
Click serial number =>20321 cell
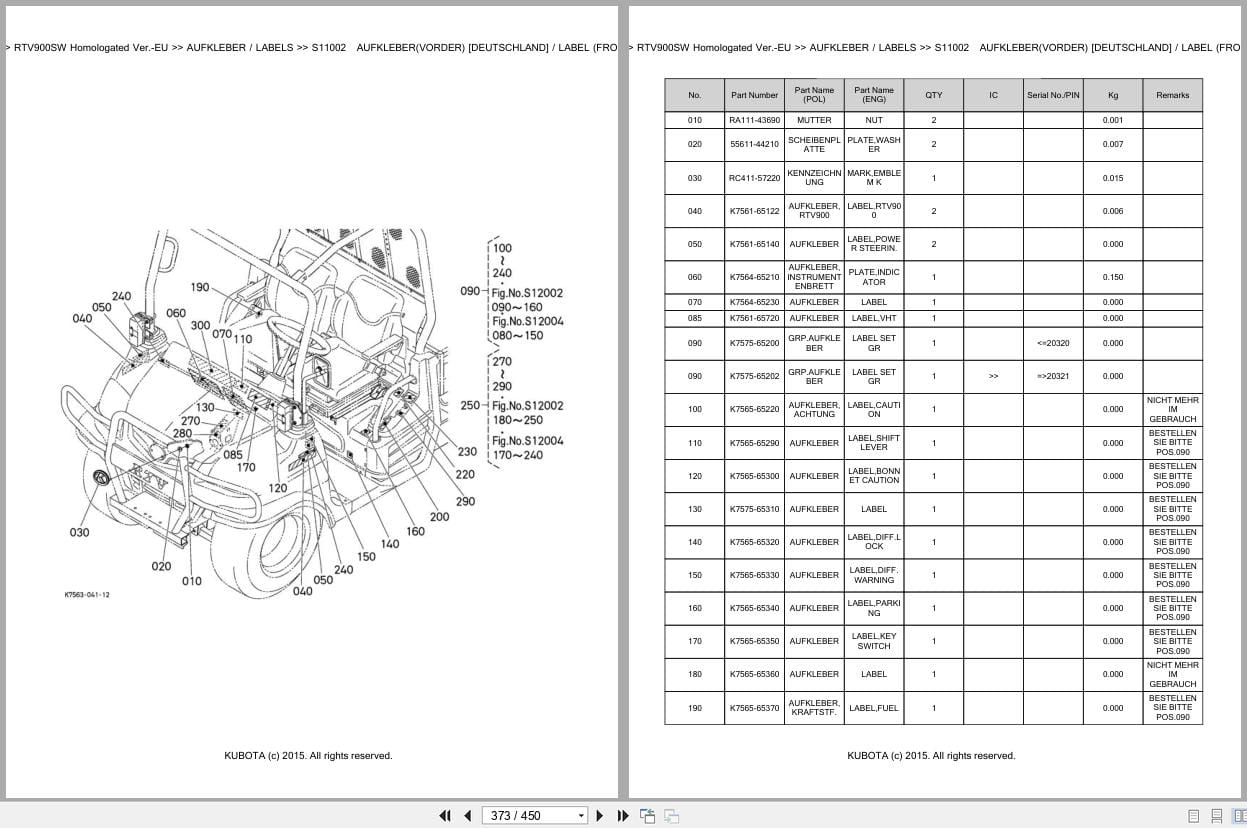(1053, 376)
